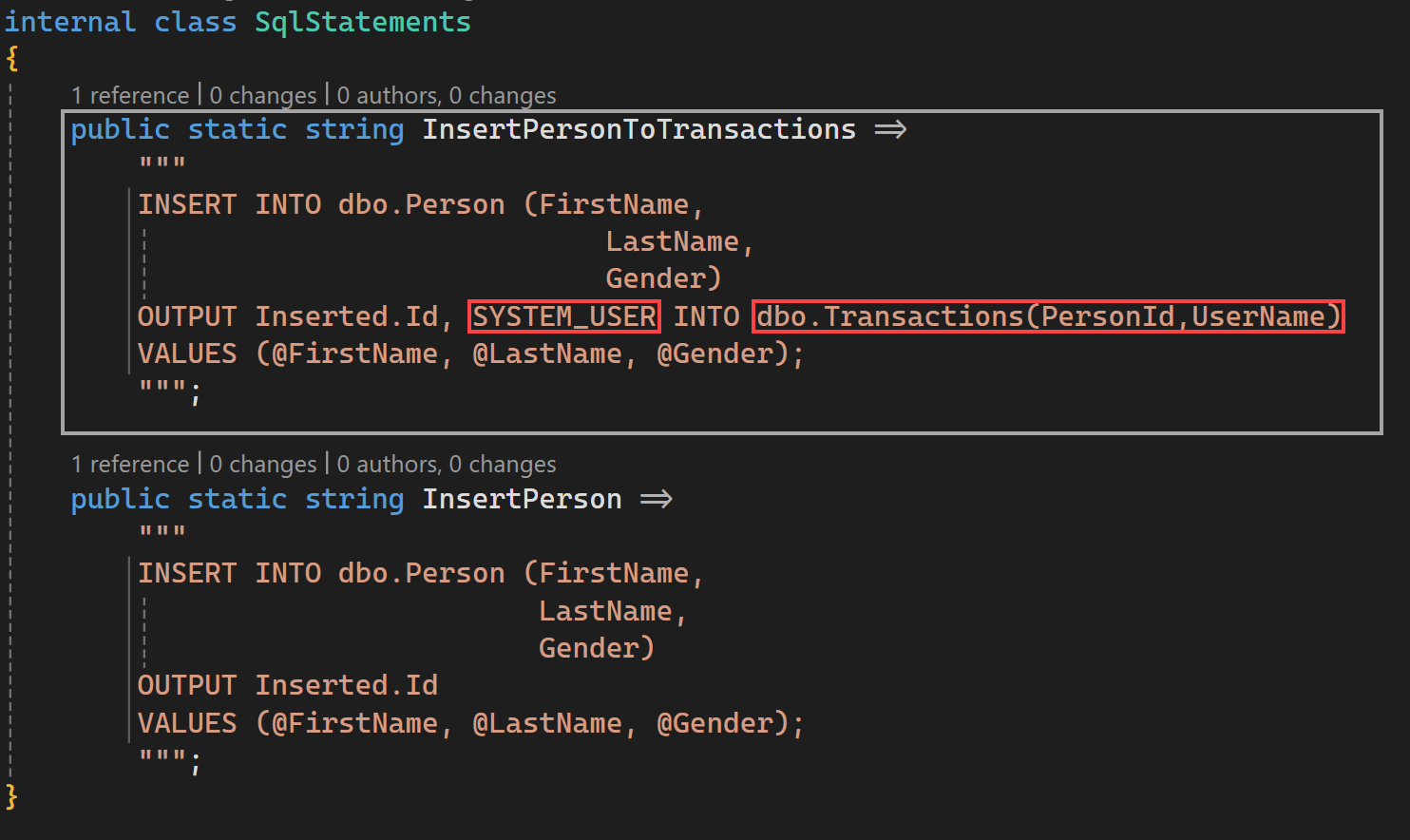Click the highlighted SYSTEM_USER text
Image resolution: width=1410 pixels, height=840 pixels.
(564, 316)
